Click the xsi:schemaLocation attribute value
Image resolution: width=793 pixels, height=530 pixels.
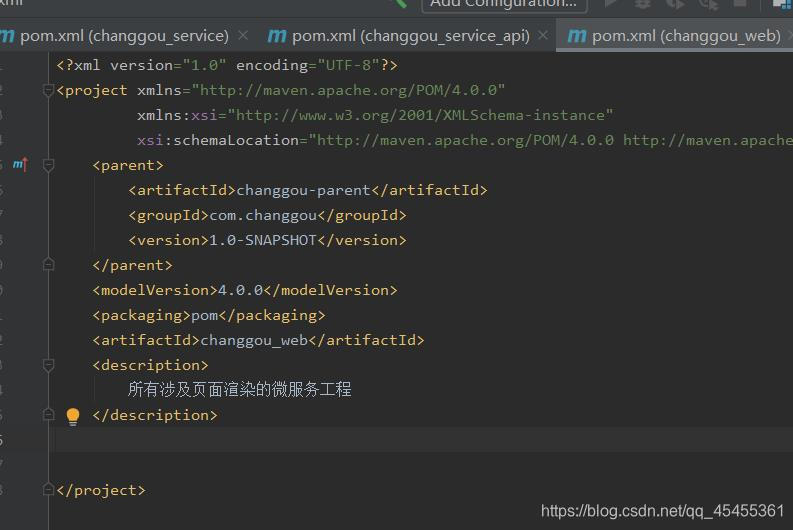(550, 140)
